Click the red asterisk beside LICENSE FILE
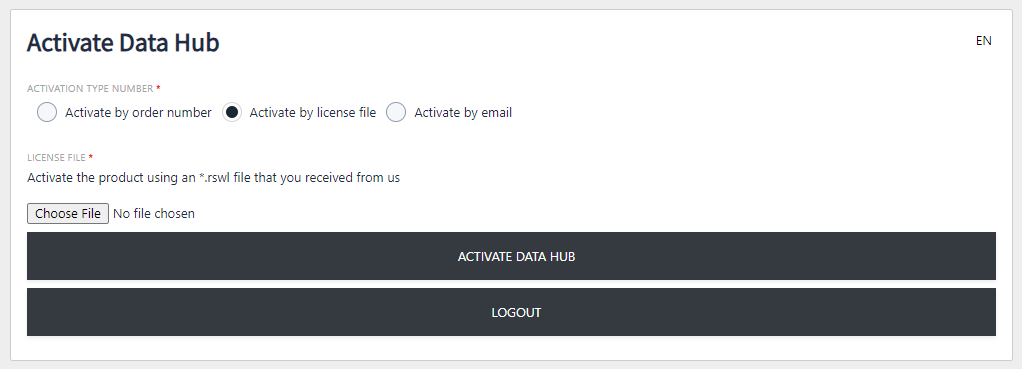The height and width of the screenshot is (369, 1022). pyautogui.click(x=91, y=156)
